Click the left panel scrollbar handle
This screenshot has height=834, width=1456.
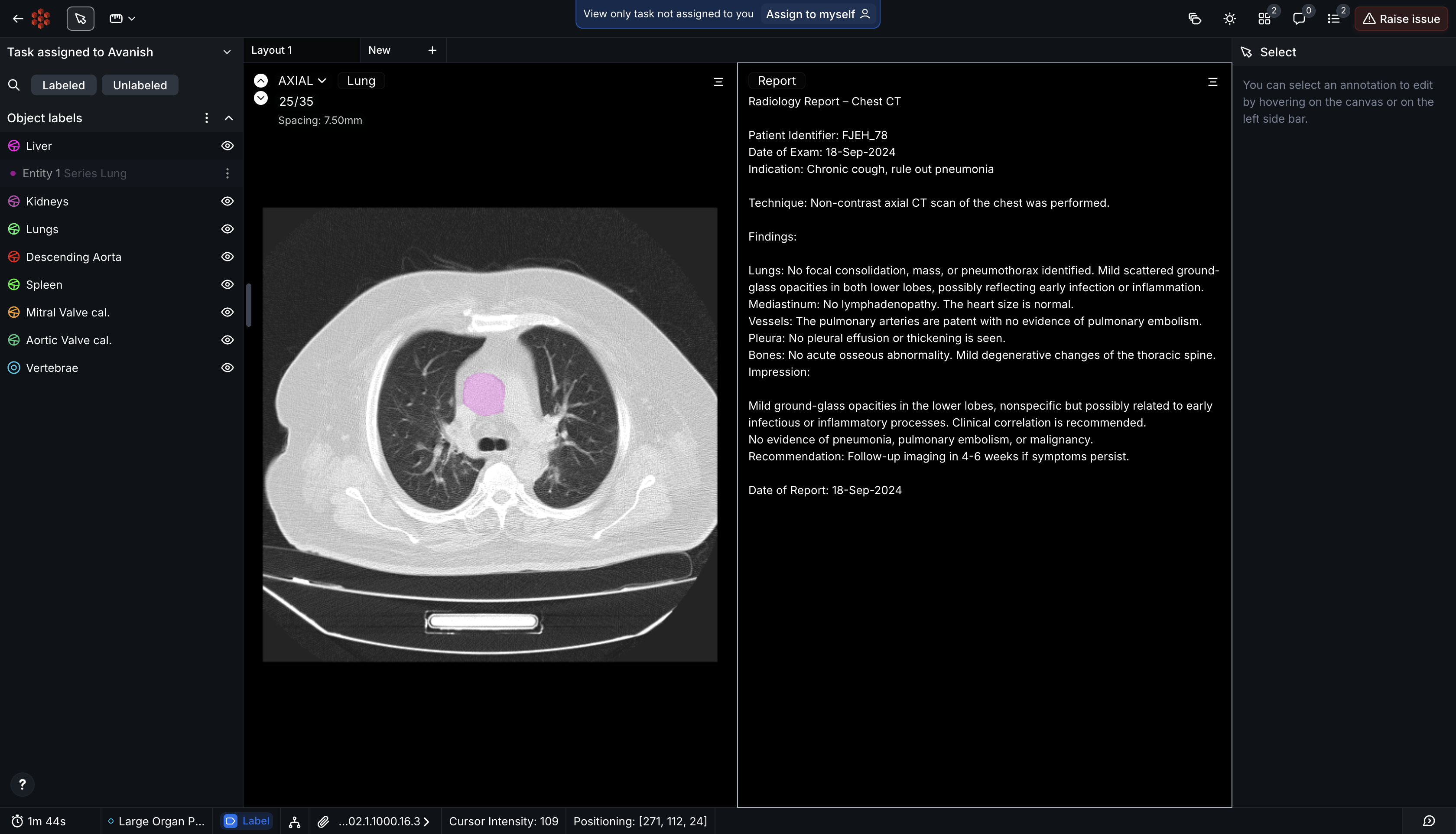pos(248,305)
